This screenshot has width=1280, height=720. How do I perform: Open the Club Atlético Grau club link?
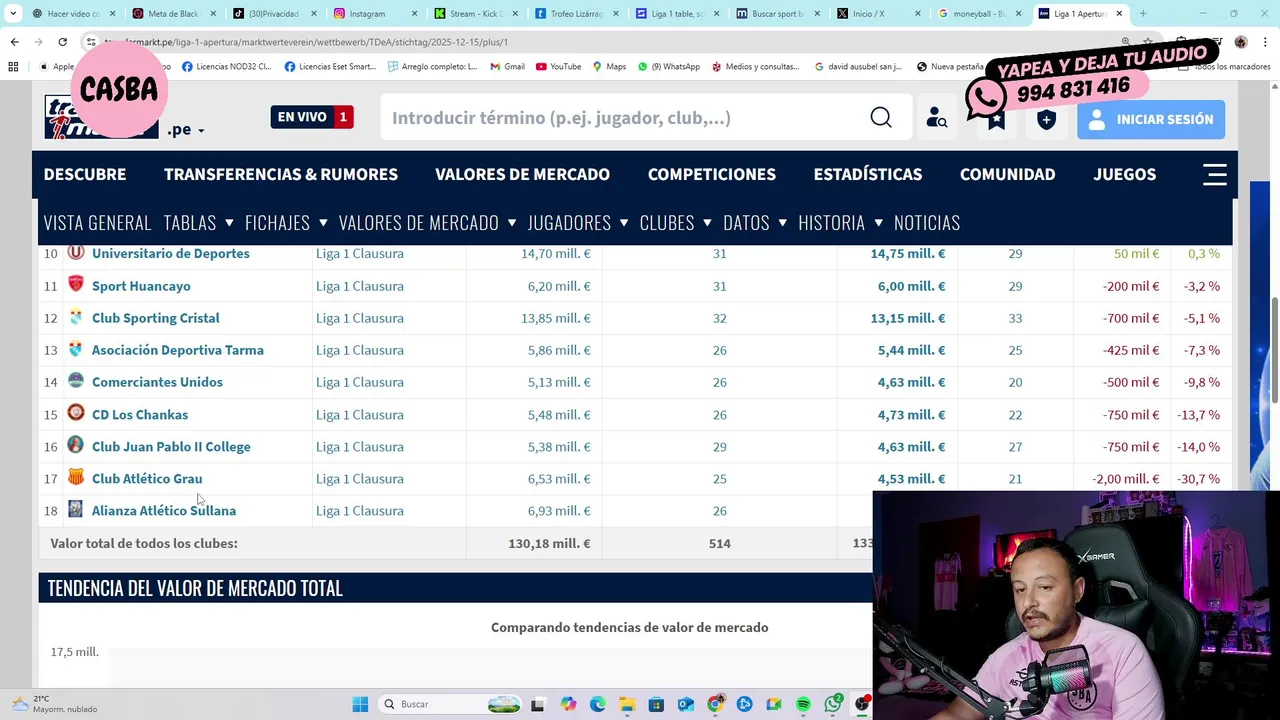[x=147, y=478]
